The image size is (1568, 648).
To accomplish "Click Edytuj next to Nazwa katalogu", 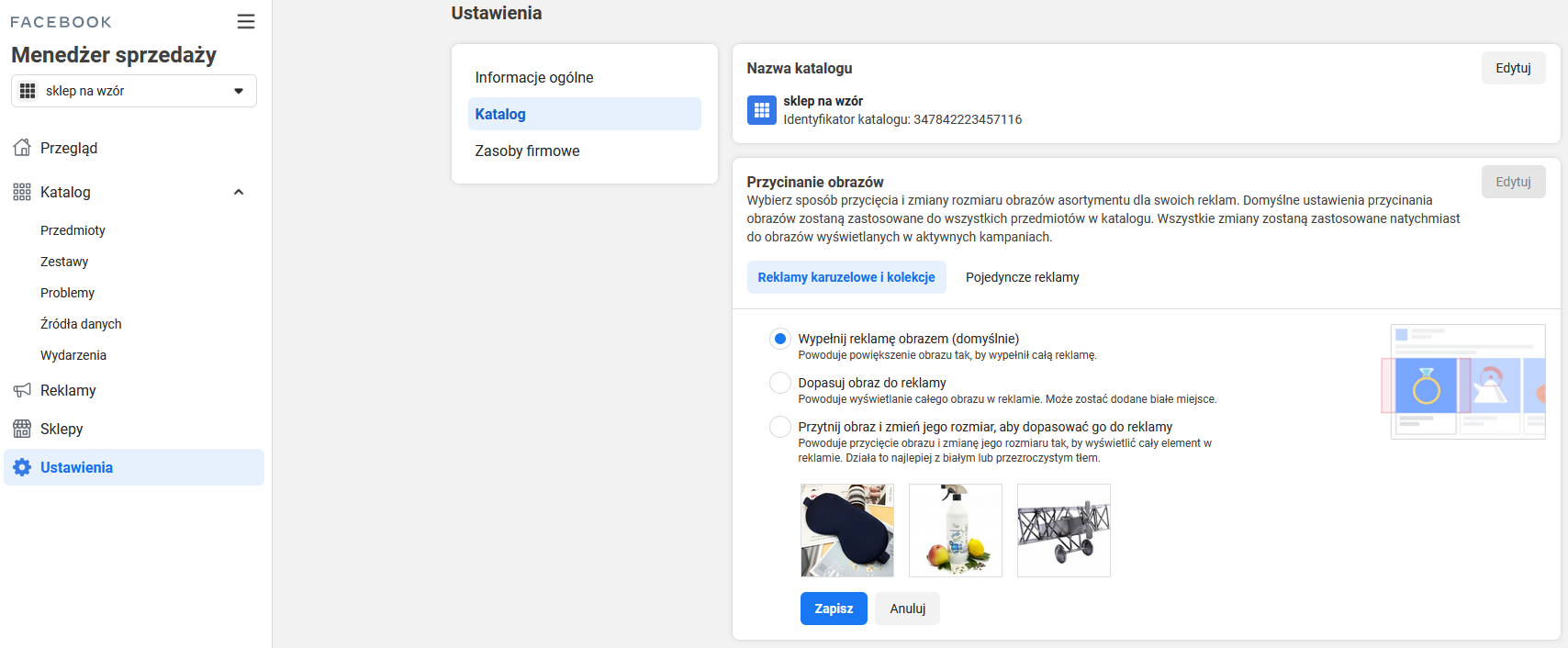I will click(1513, 68).
